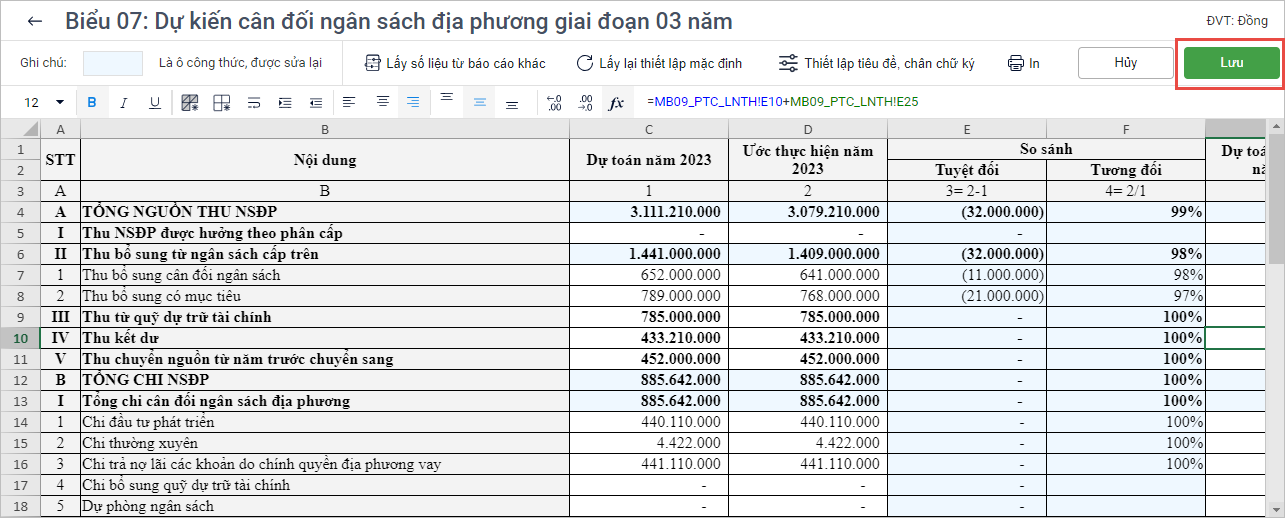Align text to the left
The width and height of the screenshot is (1285, 518).
click(349, 102)
